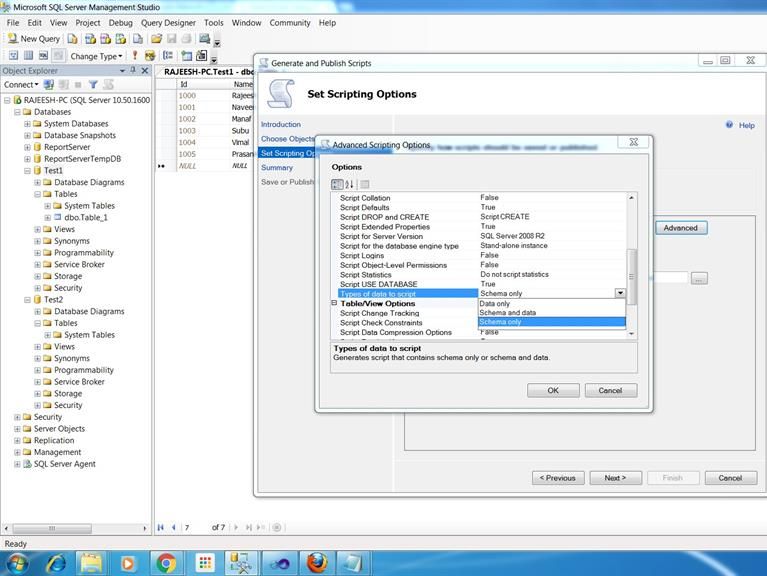
Task: Select the Replication folder in tree
Action: click(x=54, y=441)
